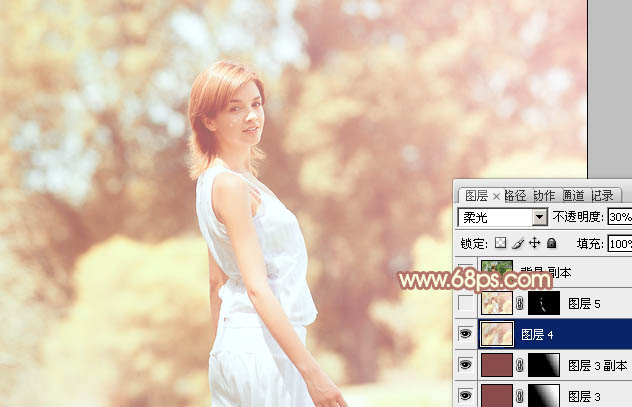The image size is (632, 407).
Task: Hide layer 图层 4 with its eye icon
Action: tap(466, 334)
